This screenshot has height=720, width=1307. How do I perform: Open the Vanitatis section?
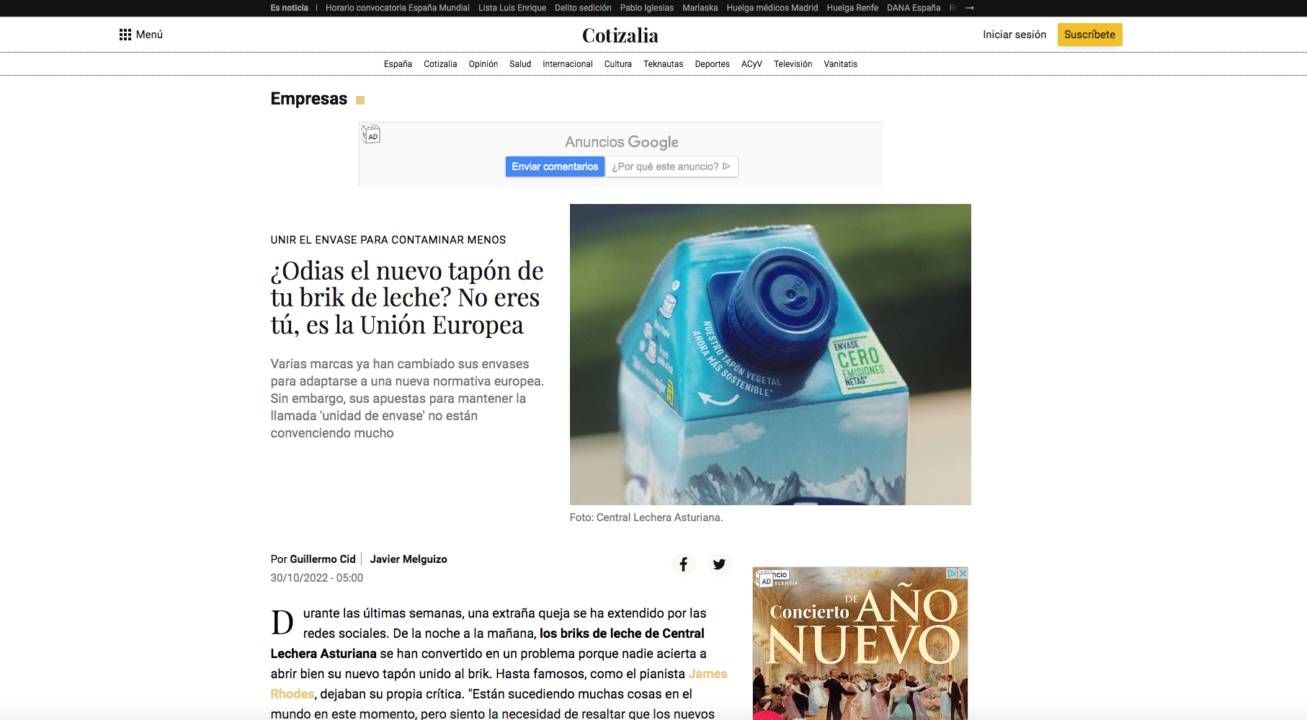click(x=840, y=64)
